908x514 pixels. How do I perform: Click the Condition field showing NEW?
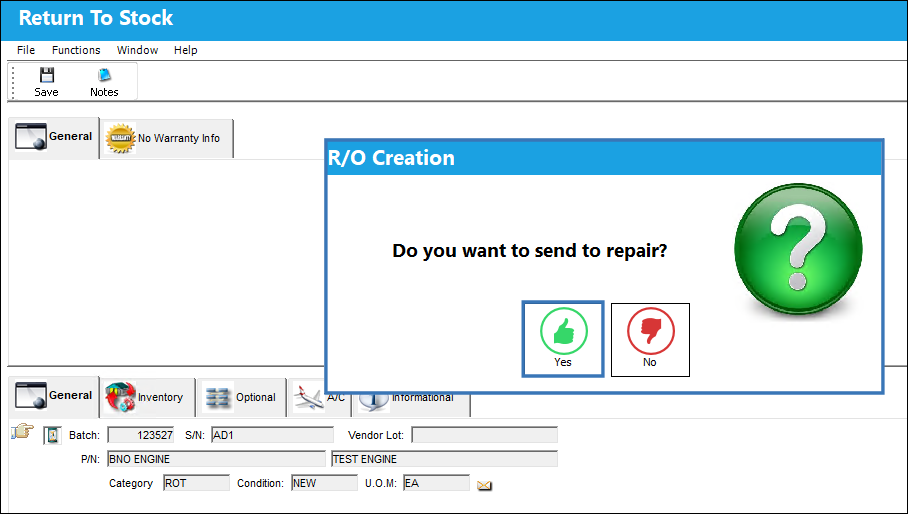[x=324, y=483]
